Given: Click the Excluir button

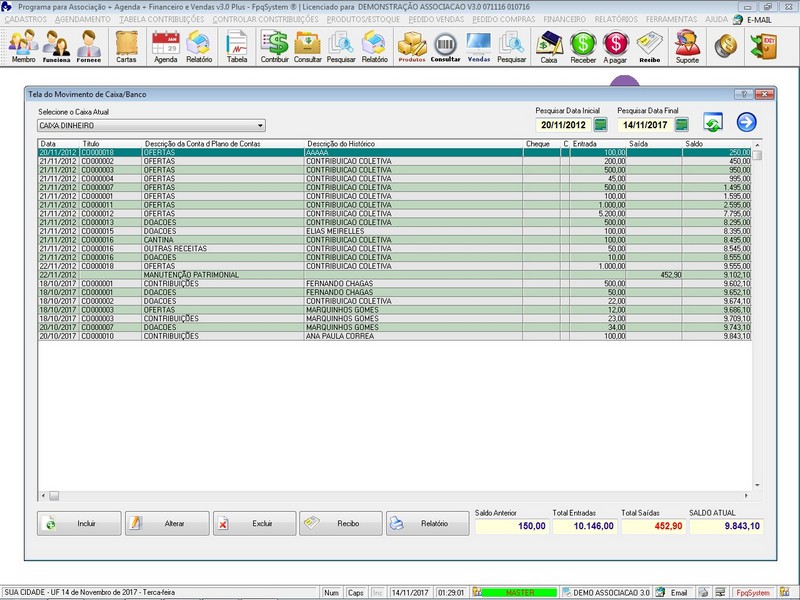Looking at the screenshot, I should click(x=255, y=523).
